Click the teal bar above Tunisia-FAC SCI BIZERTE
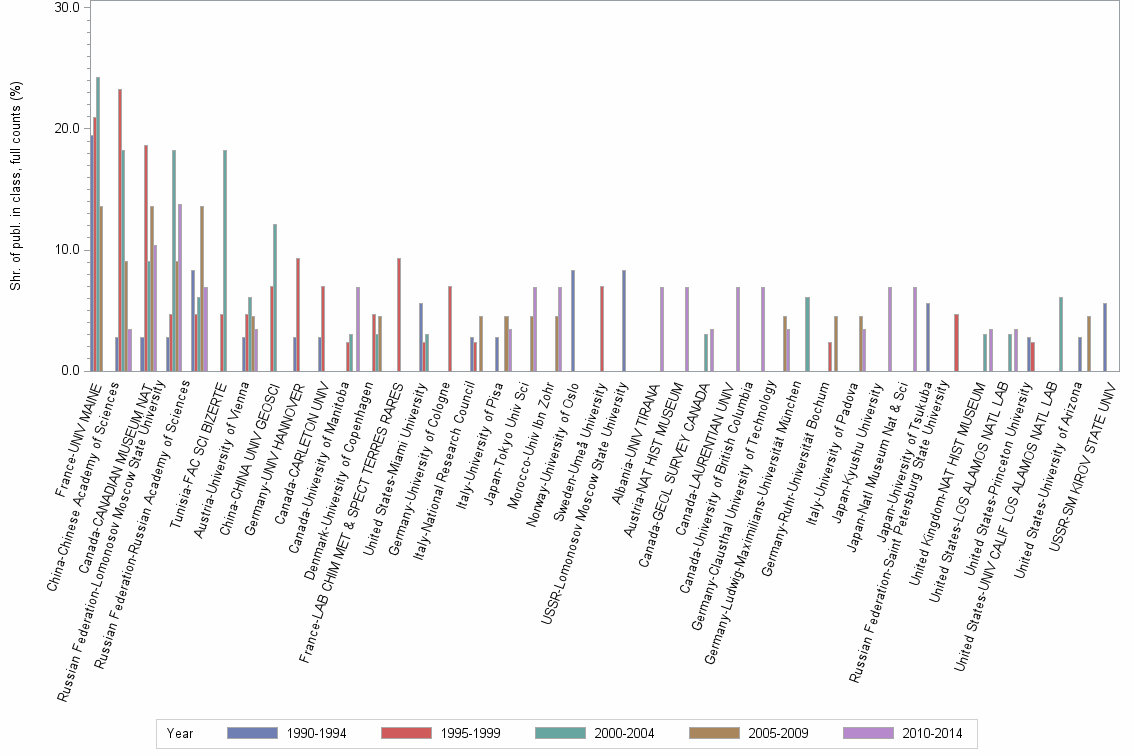 tap(226, 260)
